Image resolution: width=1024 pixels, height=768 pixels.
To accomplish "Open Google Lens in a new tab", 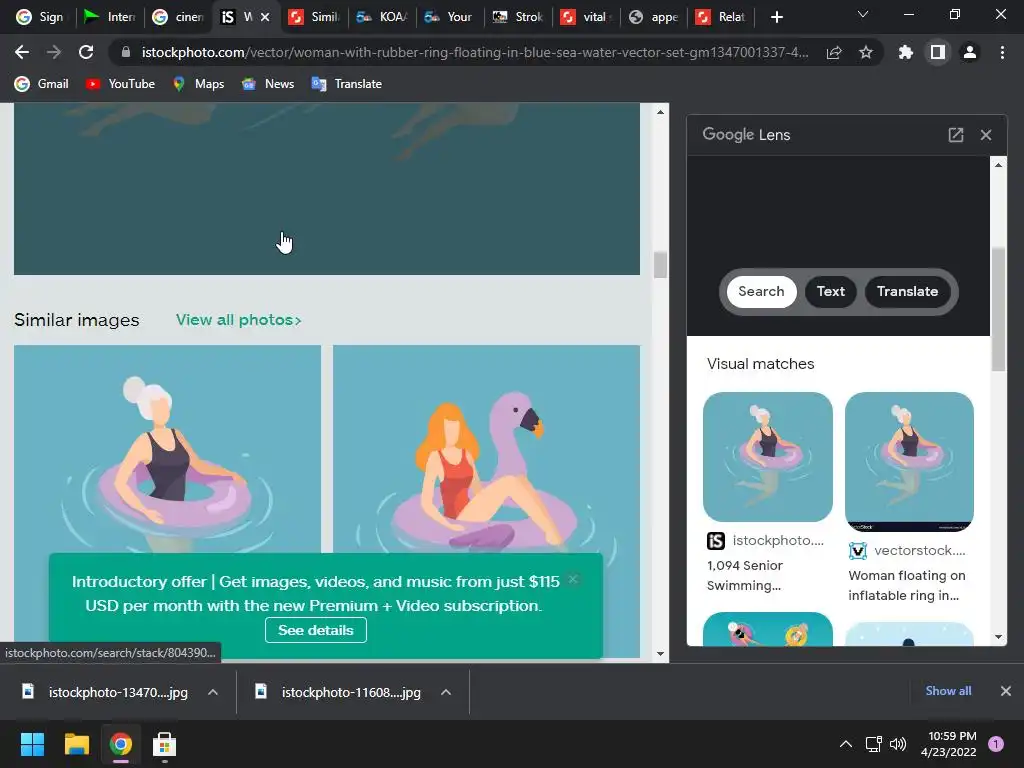I will (955, 135).
